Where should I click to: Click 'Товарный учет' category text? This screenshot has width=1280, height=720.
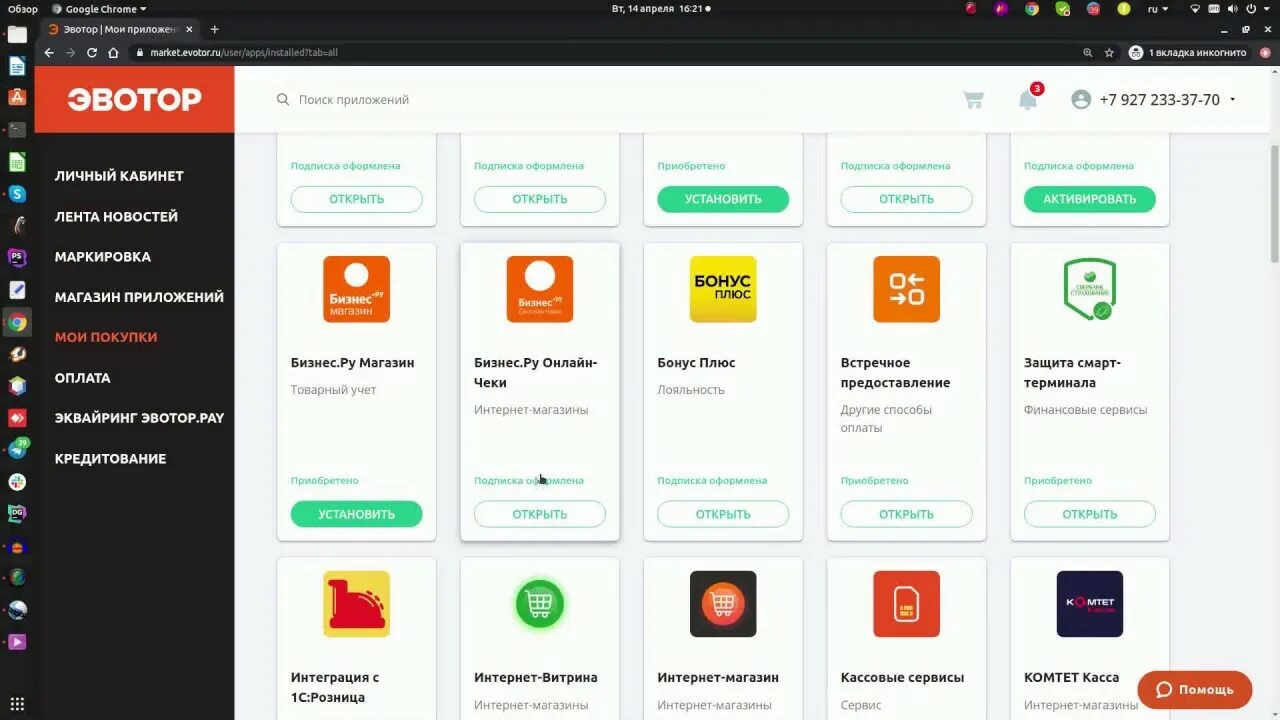click(334, 390)
